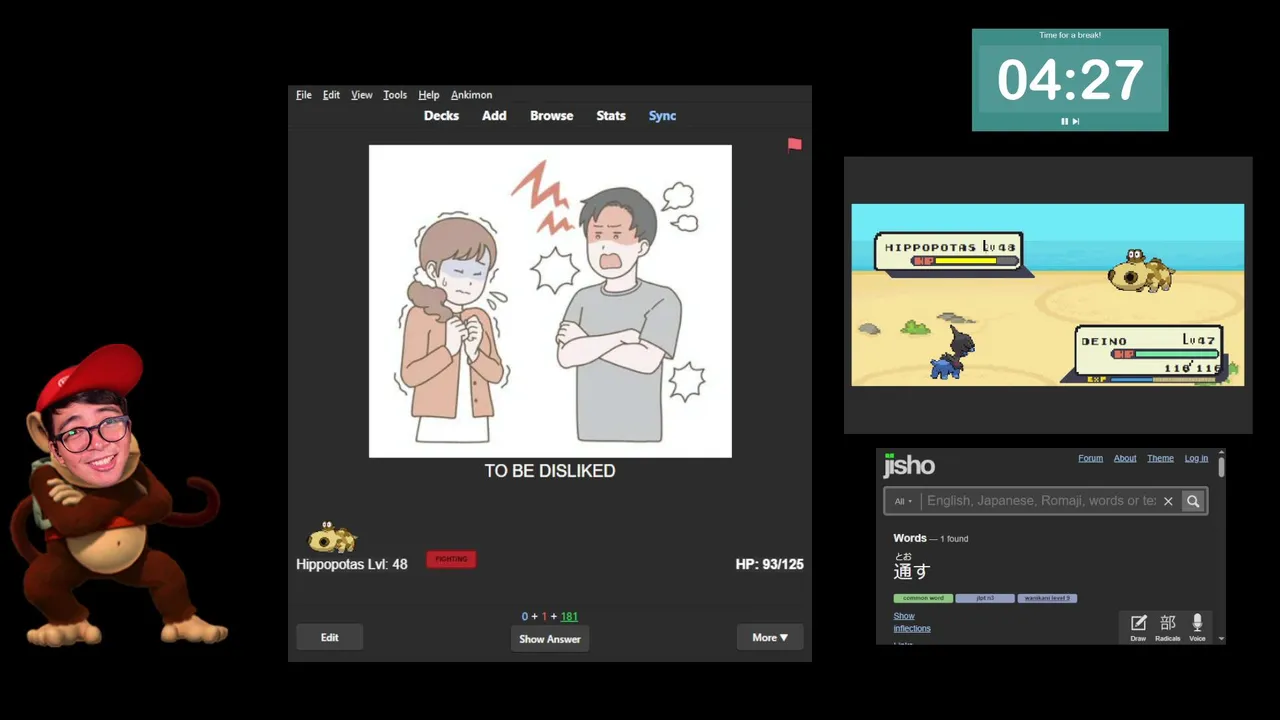1280x720 pixels.
Task: Click jisho Log in link
Action: [1196, 458]
